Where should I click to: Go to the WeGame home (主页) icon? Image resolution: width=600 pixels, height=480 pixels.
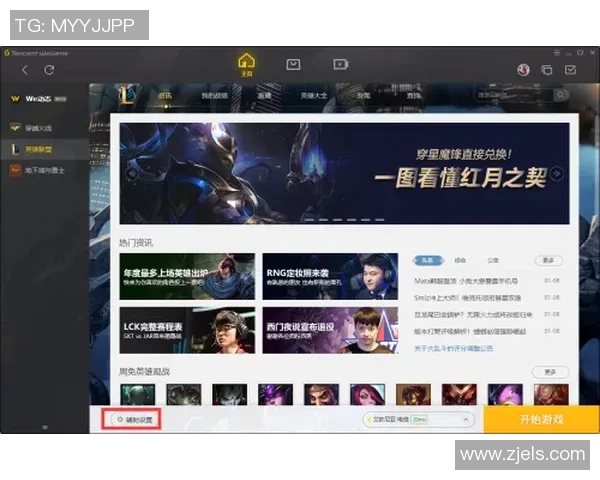click(x=246, y=64)
